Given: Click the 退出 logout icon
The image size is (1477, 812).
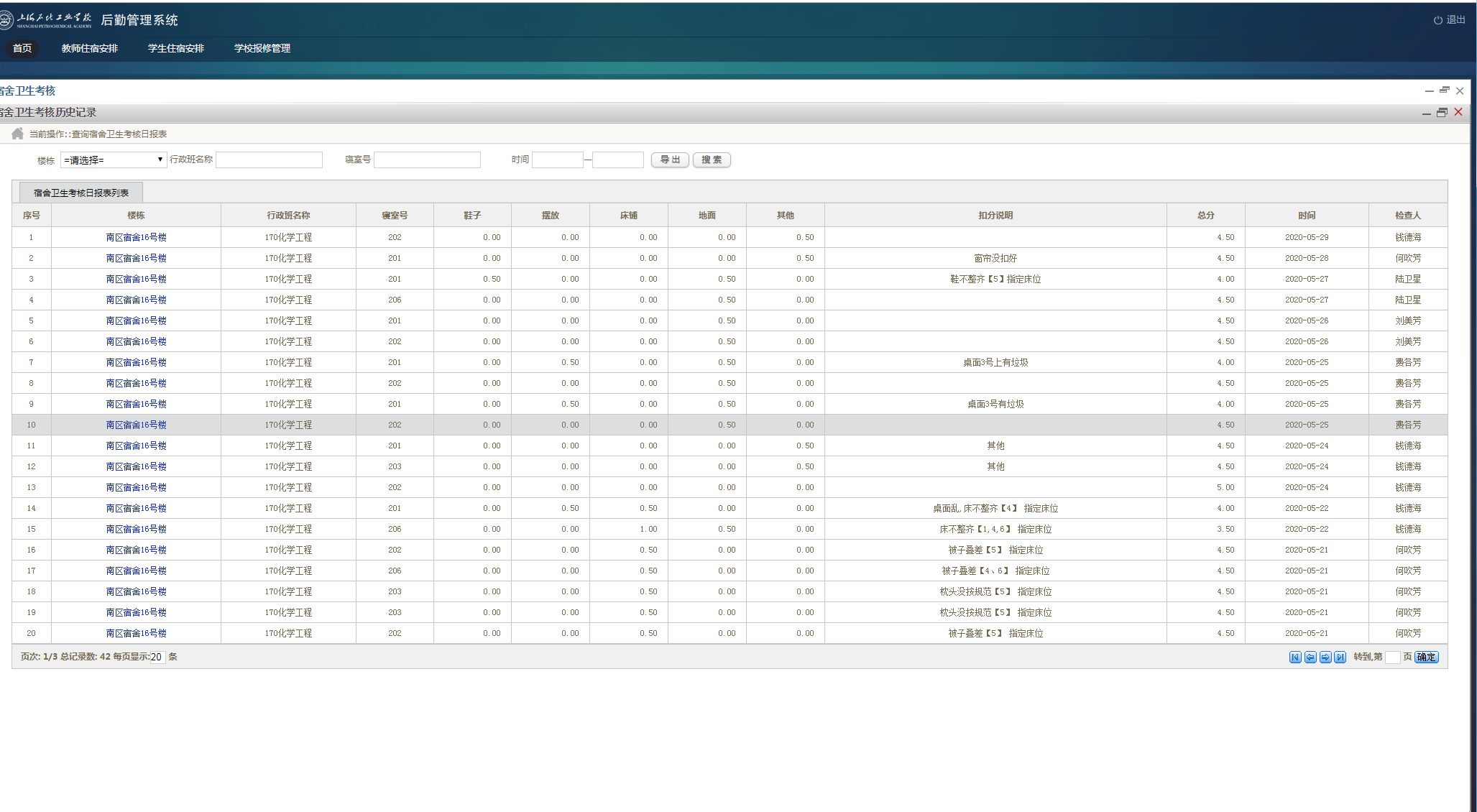Looking at the screenshot, I should click(x=1437, y=20).
